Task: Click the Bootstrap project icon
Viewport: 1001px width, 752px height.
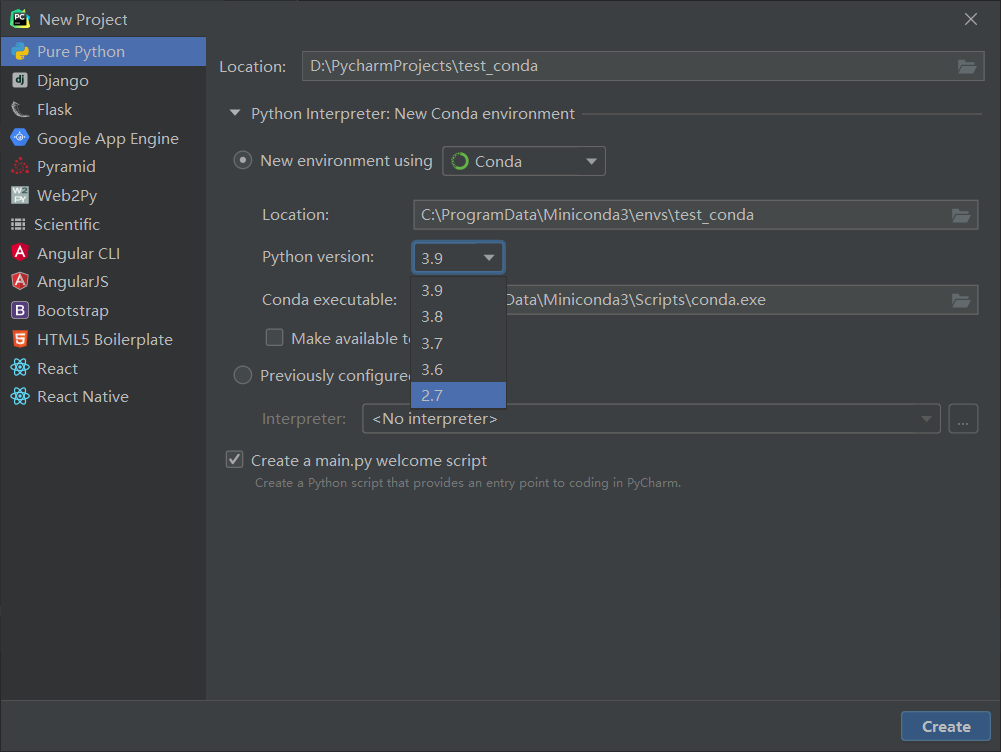Action: coord(22,310)
